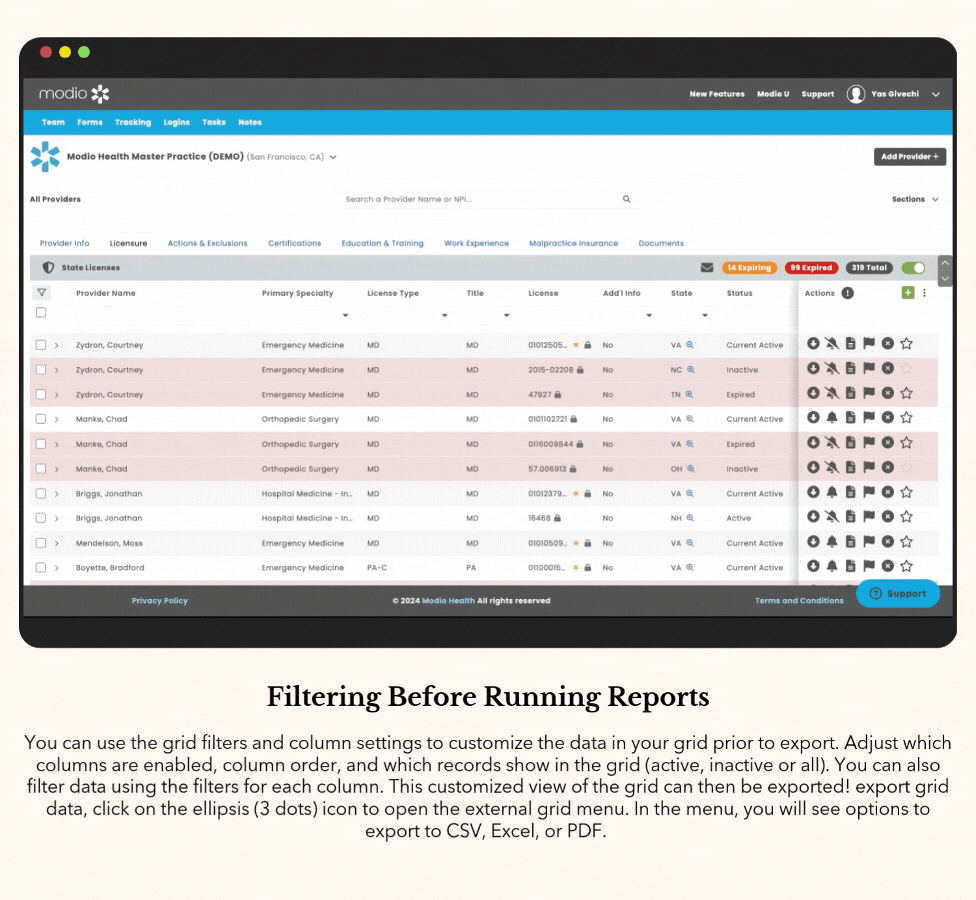Check the box for license 57.006913 row
The width and height of the screenshot is (976, 900).
pos(41,469)
